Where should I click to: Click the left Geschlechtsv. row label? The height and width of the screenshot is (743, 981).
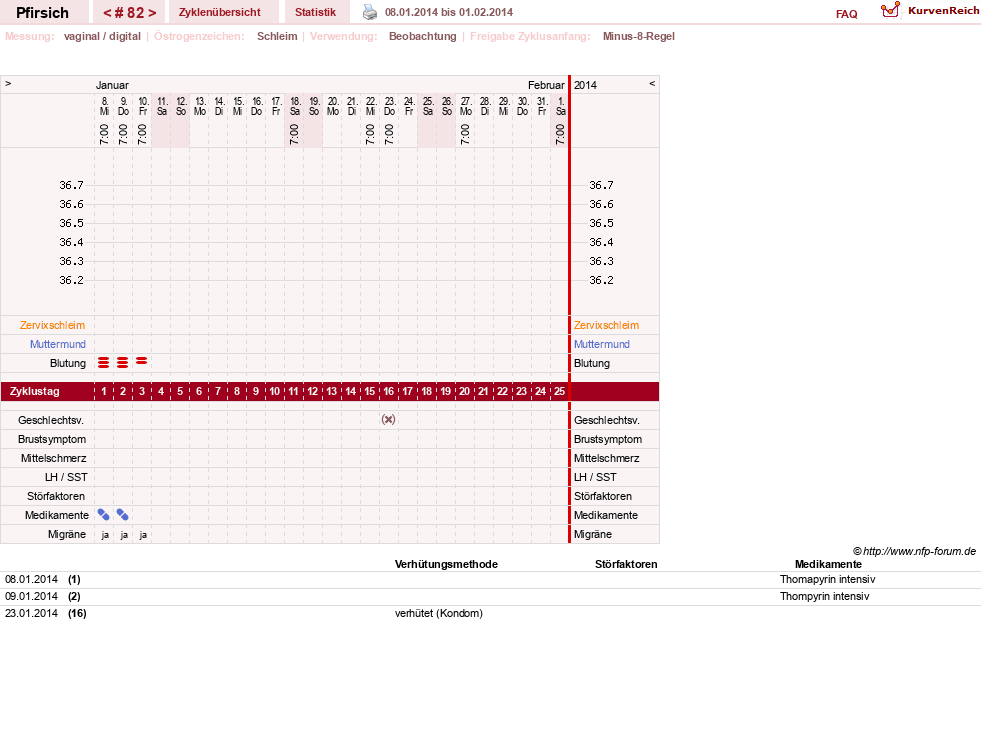click(51, 420)
